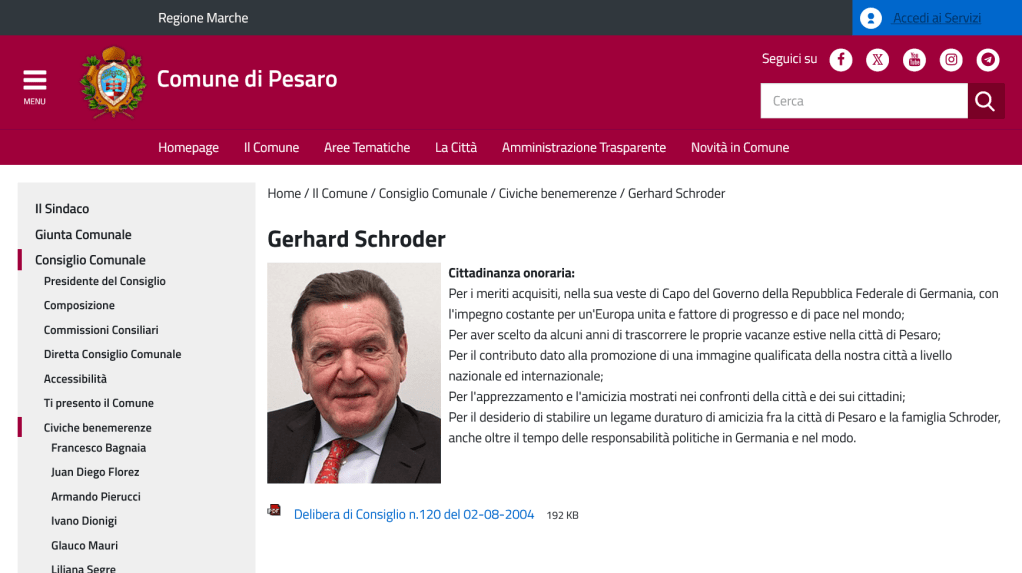Open the Instagram social icon
The image size is (1022, 573).
tap(951, 60)
